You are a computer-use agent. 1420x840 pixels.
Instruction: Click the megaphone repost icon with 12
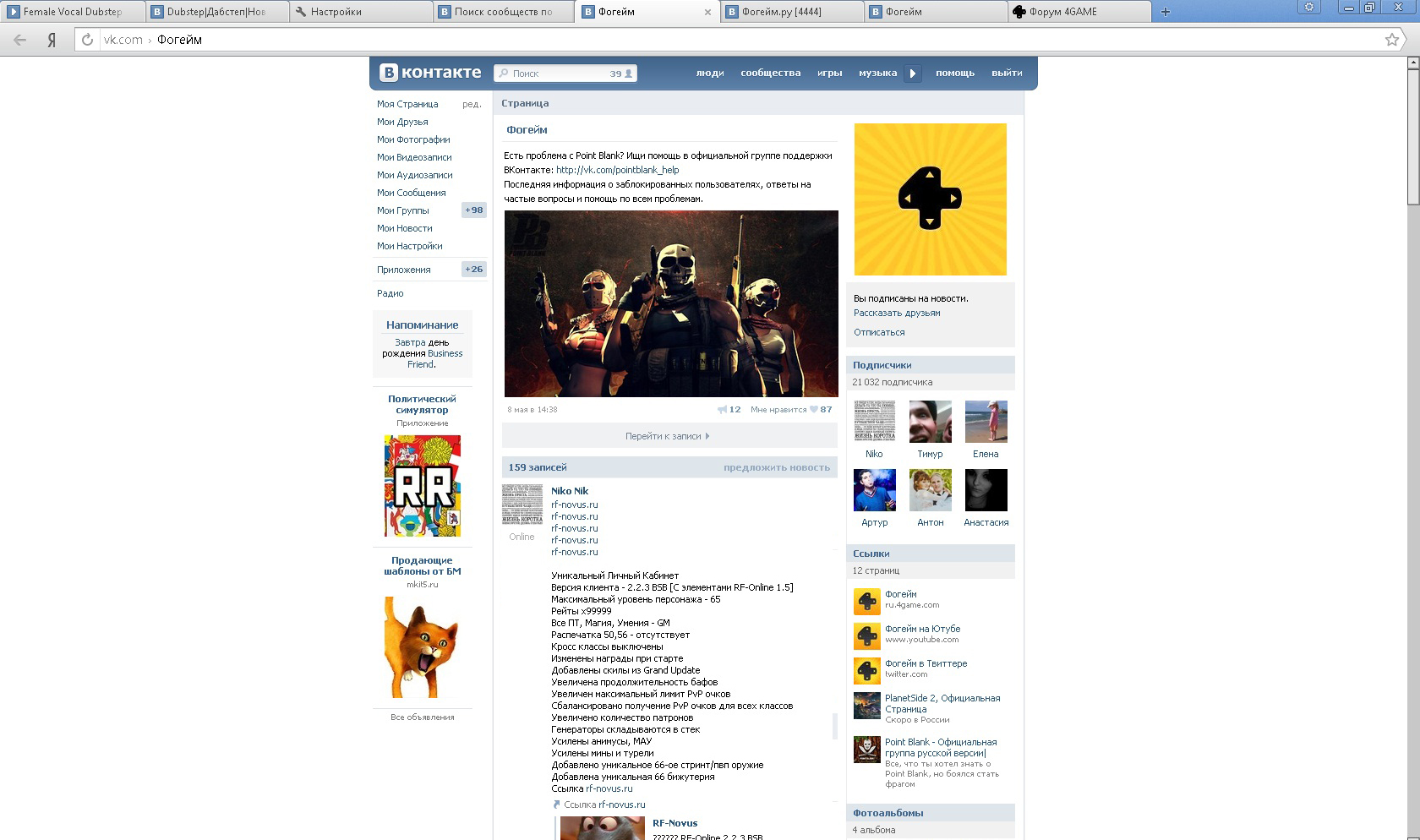[x=723, y=409]
